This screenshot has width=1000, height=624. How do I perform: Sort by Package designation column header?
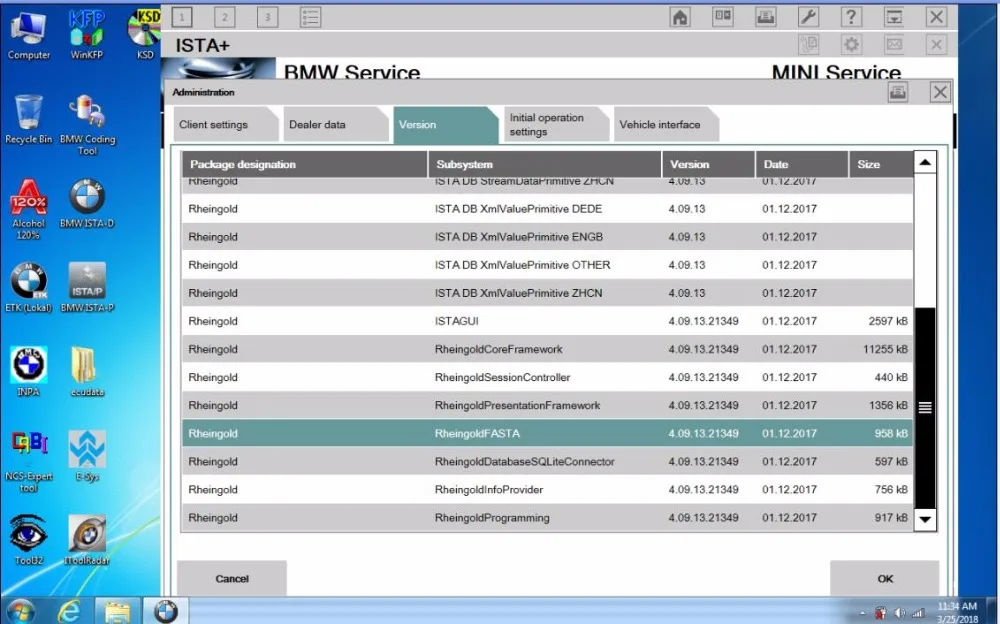click(304, 164)
